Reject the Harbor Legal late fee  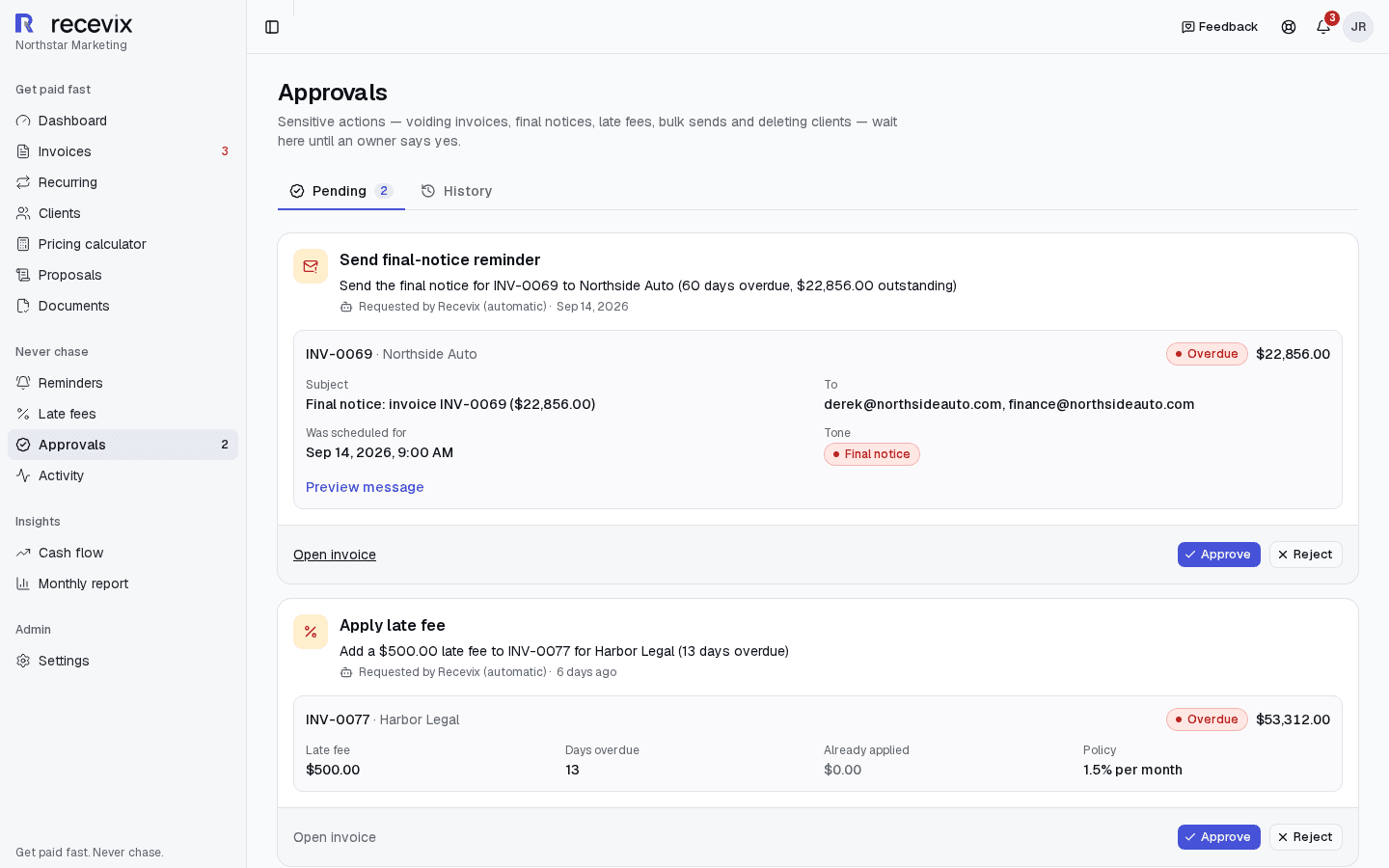1305,837
